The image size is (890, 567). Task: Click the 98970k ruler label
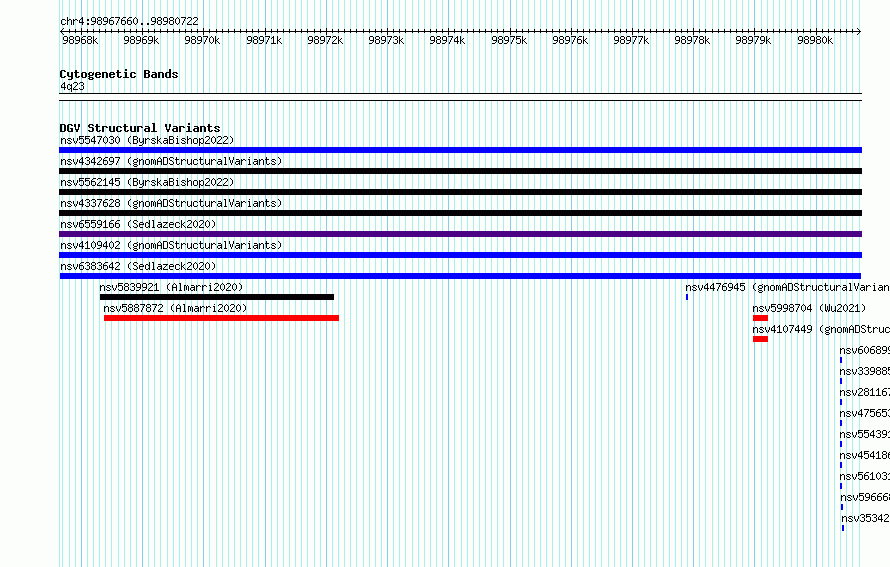coord(202,40)
